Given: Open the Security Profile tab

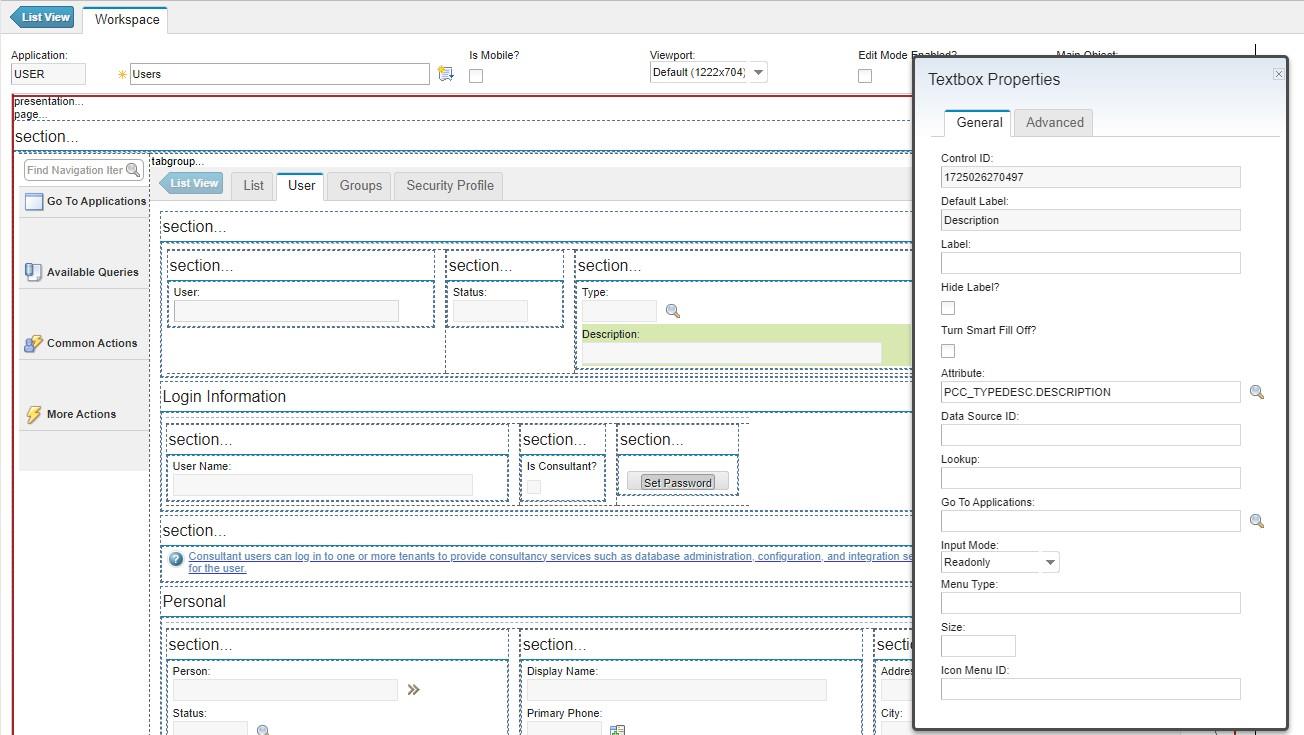Looking at the screenshot, I should tap(448, 185).
